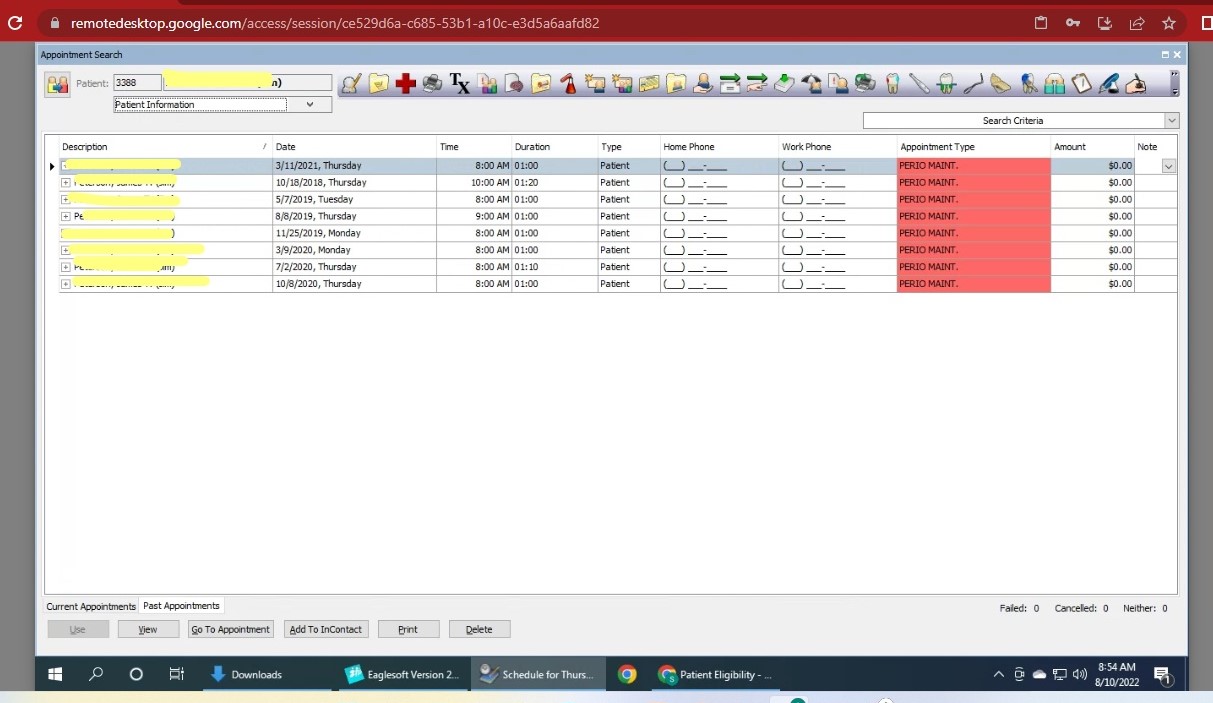Click PERIO MAINT. cell in 5/7/2019 row
This screenshot has height=703, width=1213.
(973, 200)
